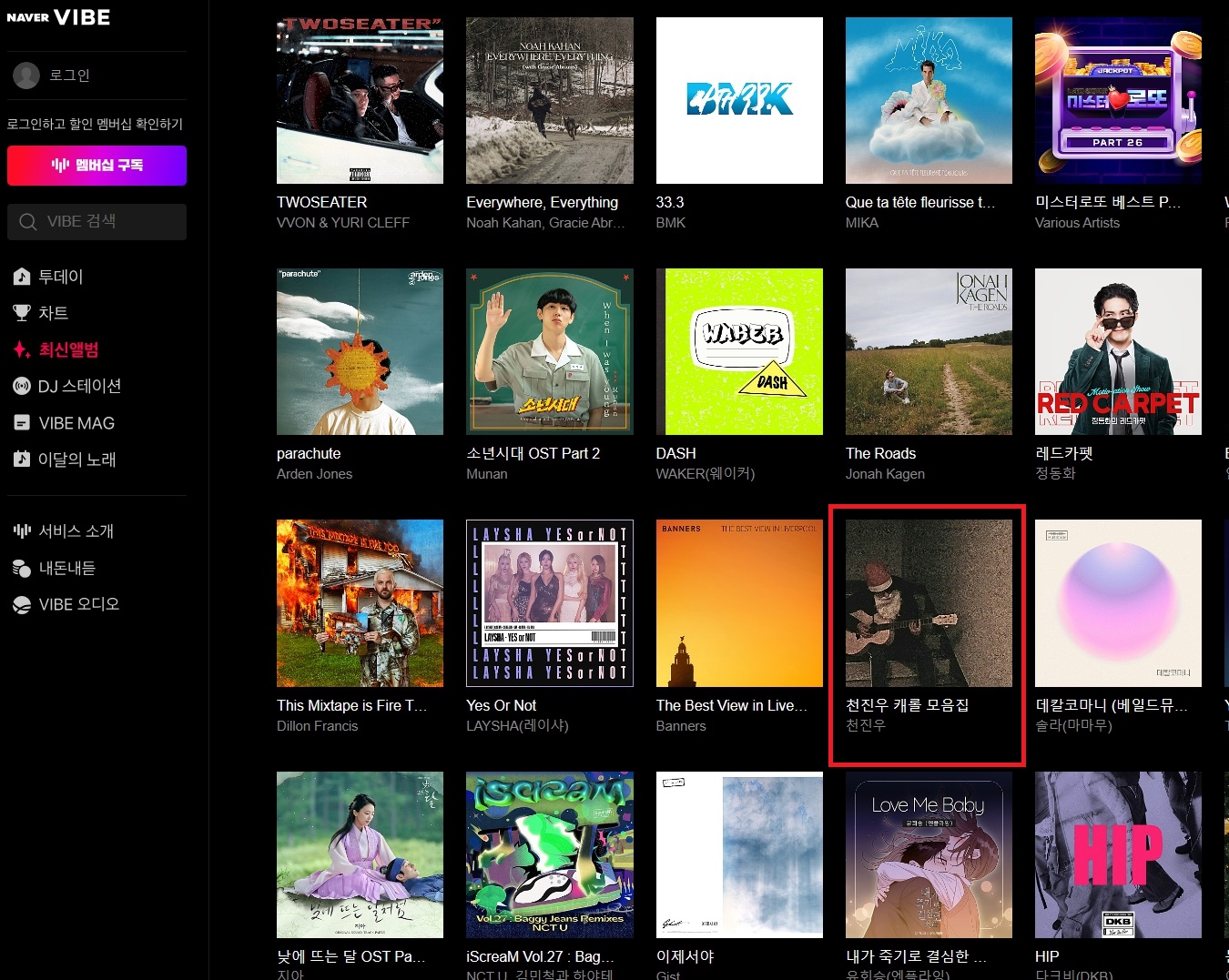The width and height of the screenshot is (1229, 980).
Task: Click artist VVON & YURI CLEFF
Action: pos(343,223)
